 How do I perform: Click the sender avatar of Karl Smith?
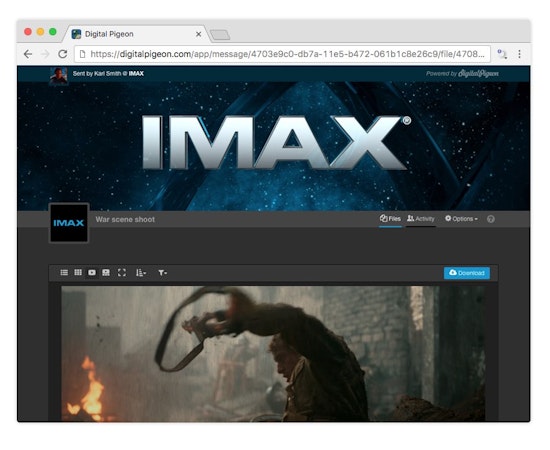(x=59, y=75)
